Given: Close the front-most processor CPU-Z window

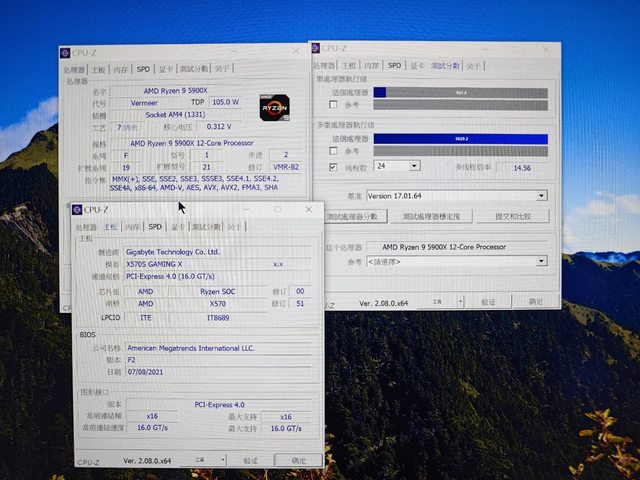Looking at the screenshot, I should pyautogui.click(x=295, y=50).
